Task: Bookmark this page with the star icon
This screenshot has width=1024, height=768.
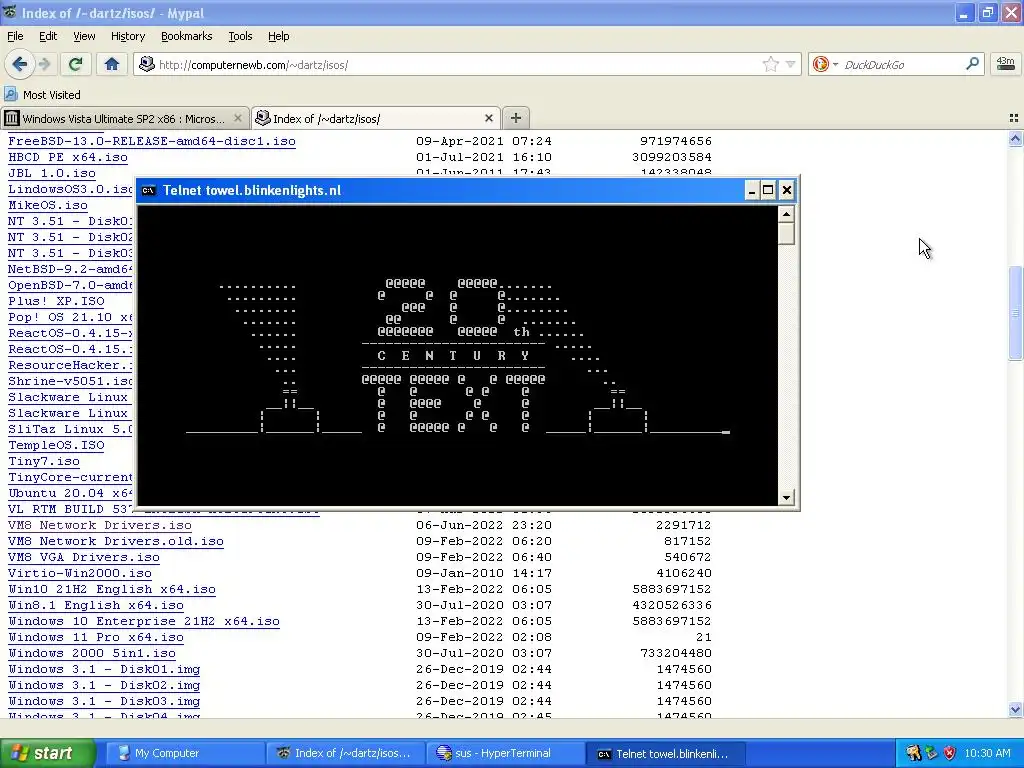Action: pyautogui.click(x=771, y=64)
